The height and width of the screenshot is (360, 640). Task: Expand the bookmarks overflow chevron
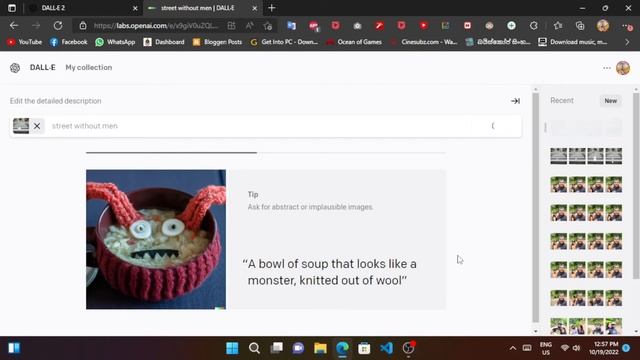[627, 42]
